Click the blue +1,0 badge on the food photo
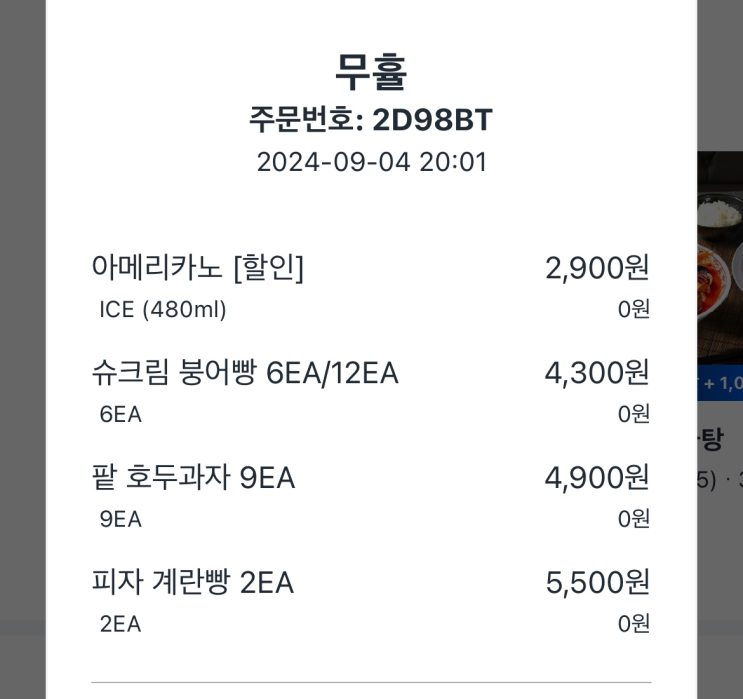 point(721,383)
